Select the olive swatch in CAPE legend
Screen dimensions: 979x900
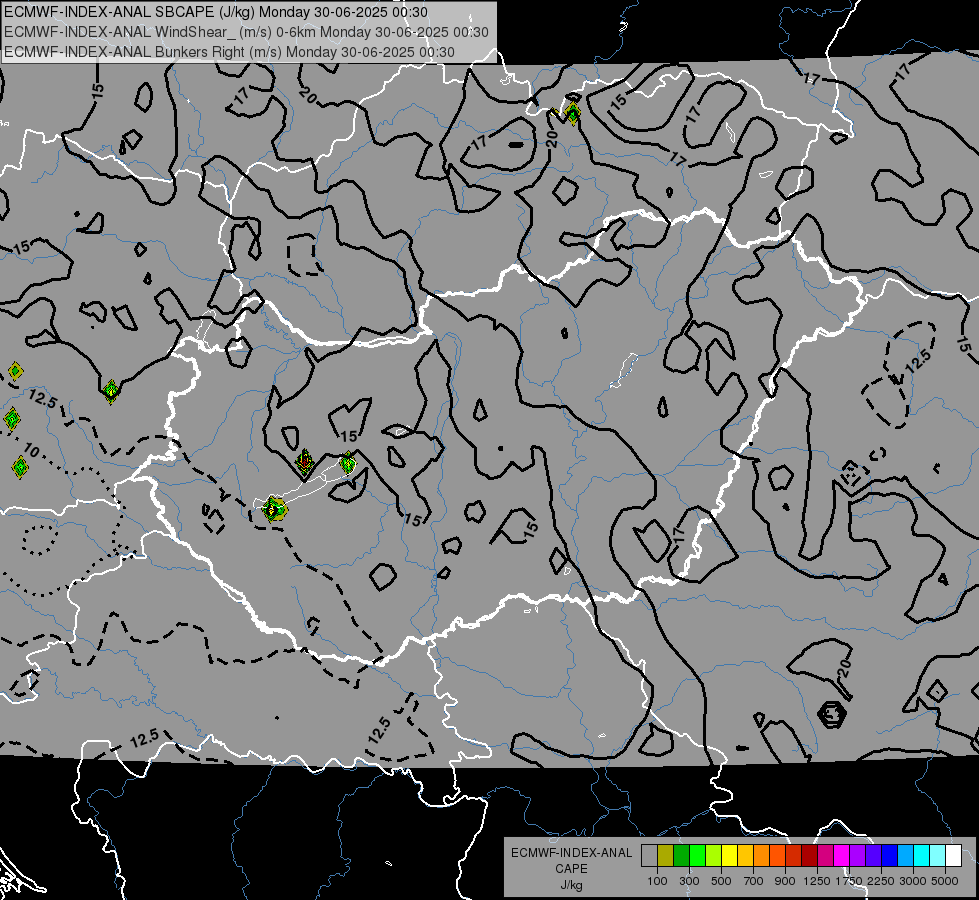pos(666,856)
